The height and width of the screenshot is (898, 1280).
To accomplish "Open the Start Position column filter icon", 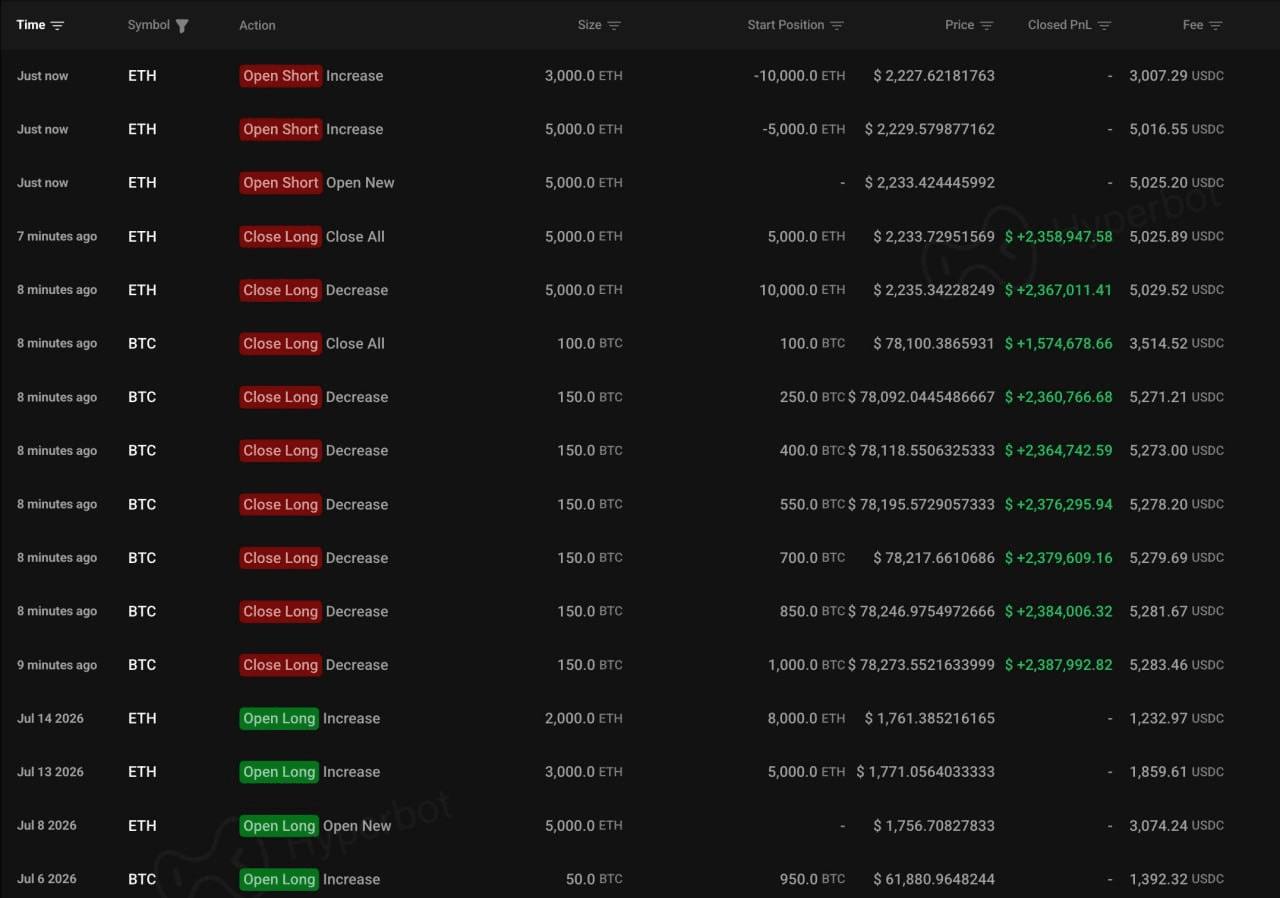I will tap(837, 25).
